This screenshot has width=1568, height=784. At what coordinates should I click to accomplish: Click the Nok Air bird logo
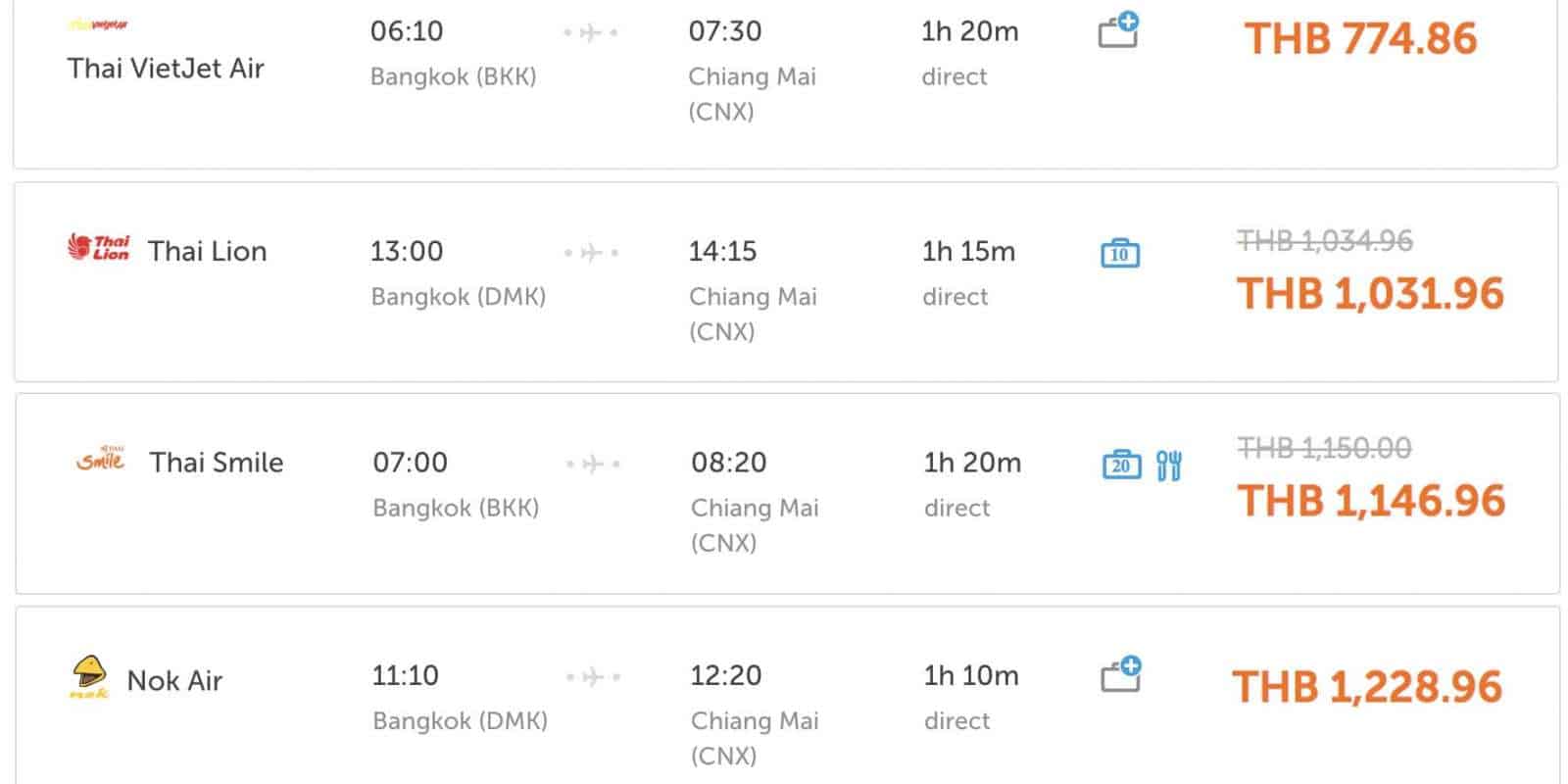click(89, 676)
